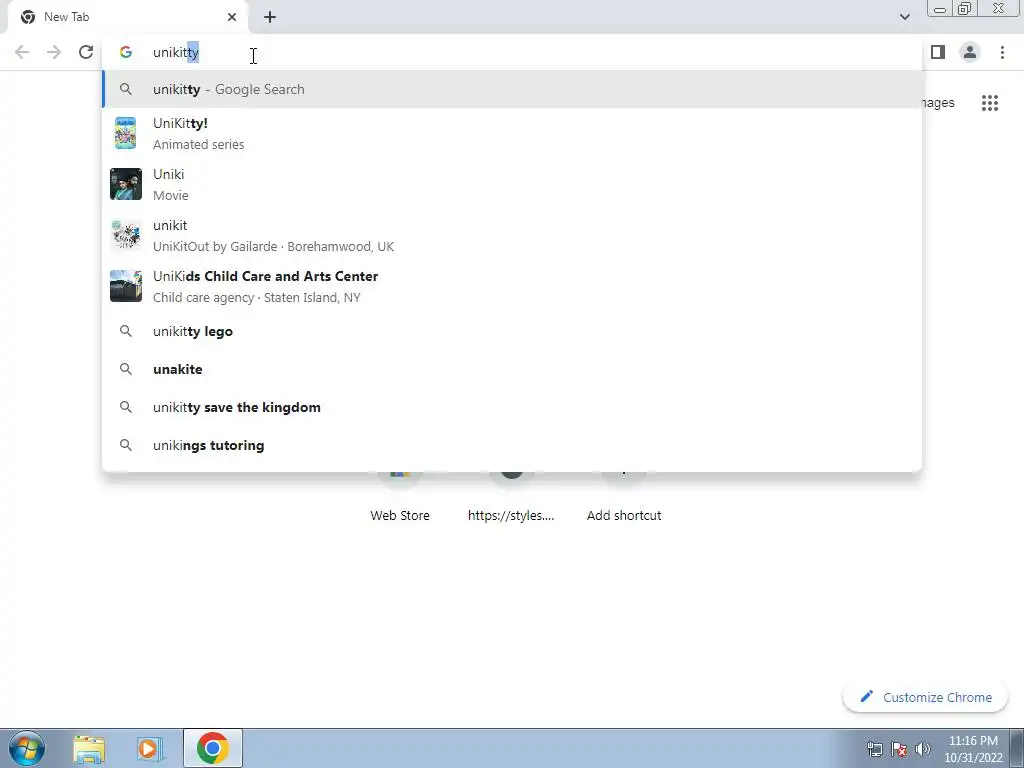Launch Windows Media Player from taskbar

tap(149, 748)
